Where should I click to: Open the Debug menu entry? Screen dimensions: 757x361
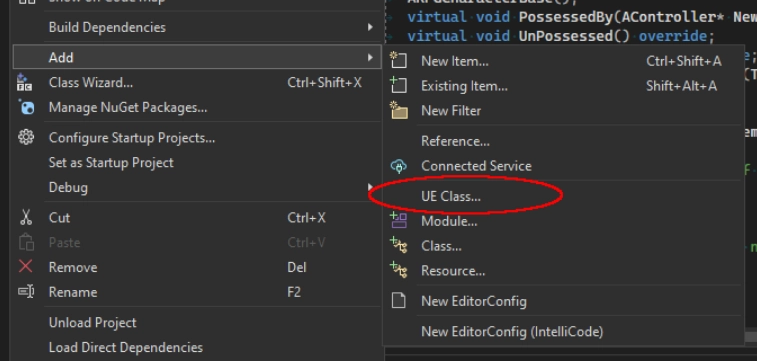(196, 187)
